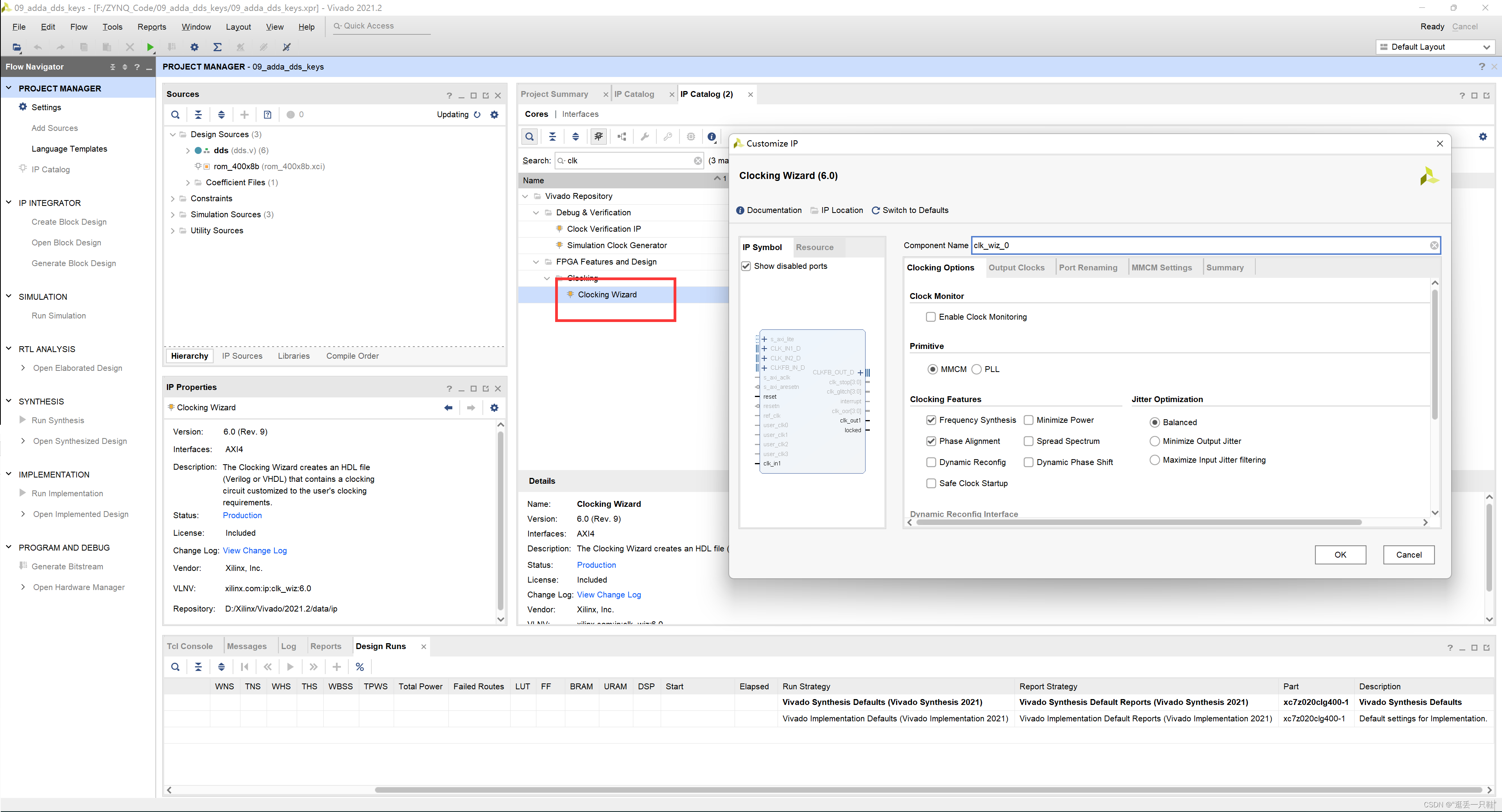The height and width of the screenshot is (812, 1502).
Task: Enable Clock Monitoring checkbox
Action: (x=930, y=317)
